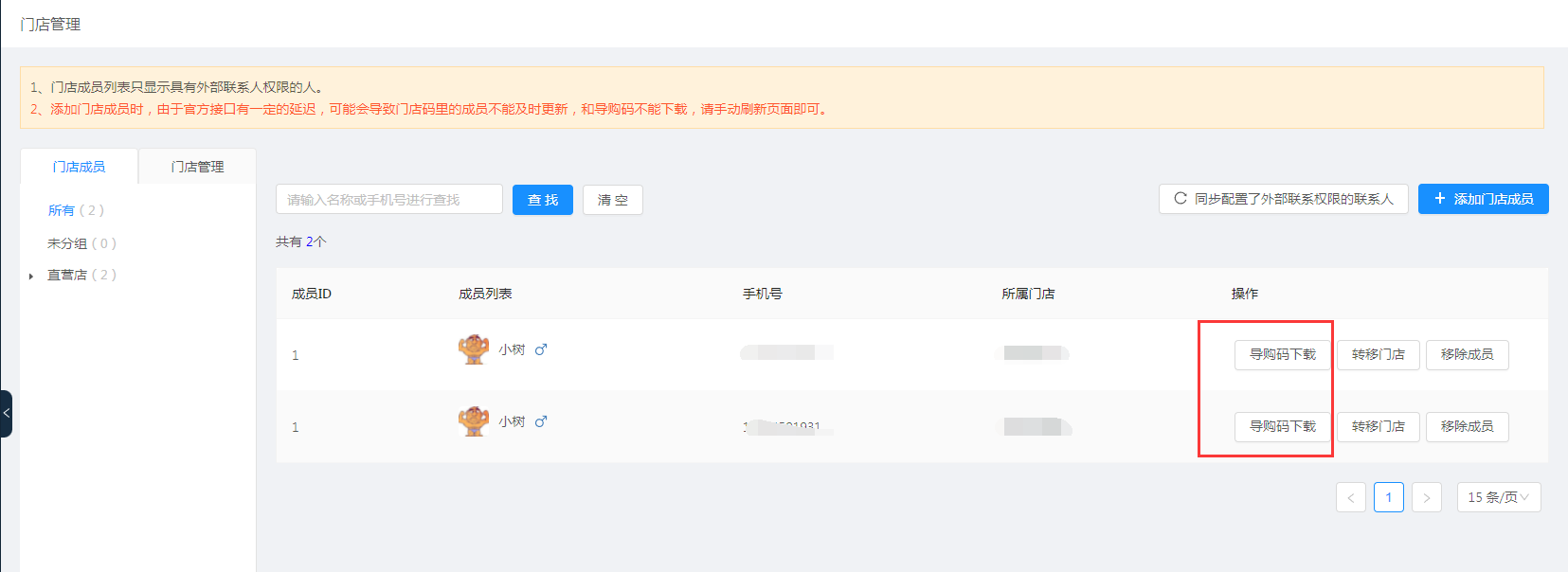Screen dimensions: 1568x572
Task: Click the second row 小树 avatar
Action: click(474, 421)
